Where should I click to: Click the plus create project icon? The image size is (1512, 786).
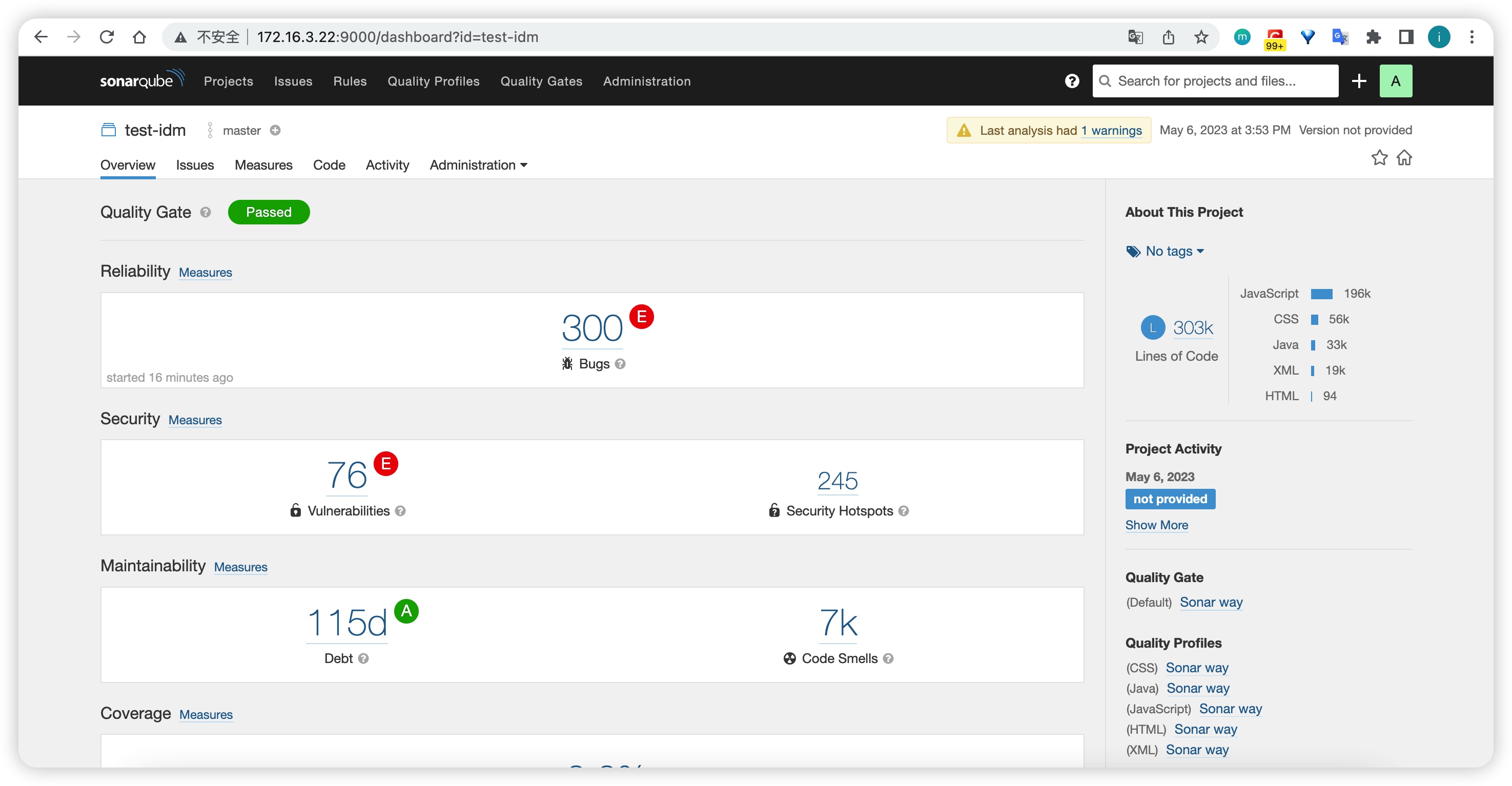[x=1359, y=81]
